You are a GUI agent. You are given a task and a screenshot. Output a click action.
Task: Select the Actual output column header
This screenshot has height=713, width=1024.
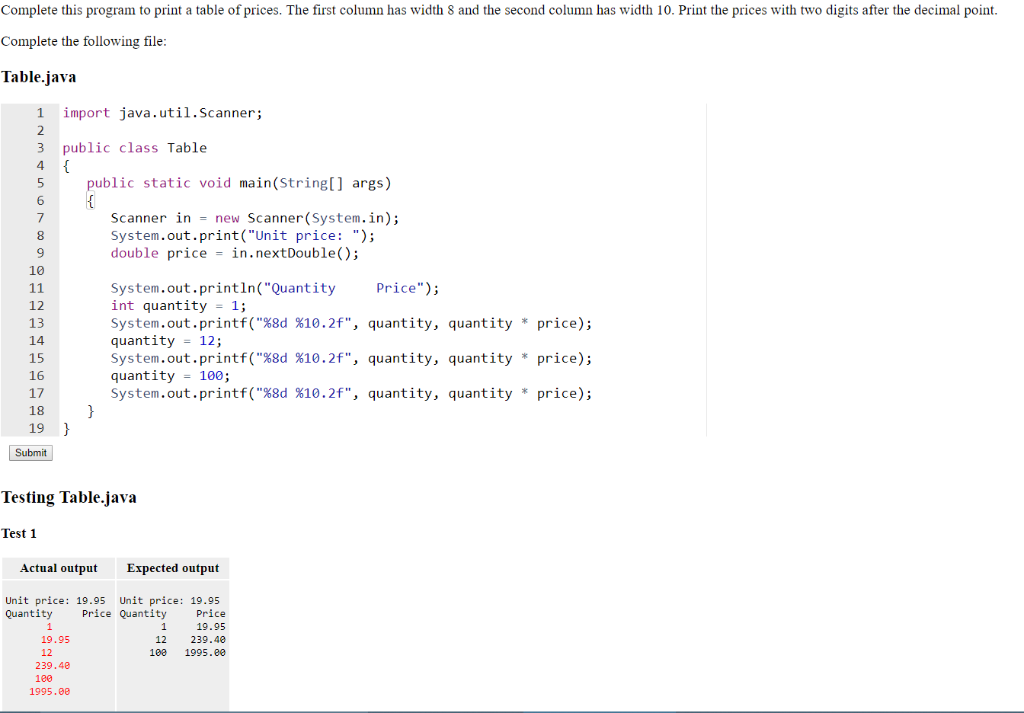58,568
